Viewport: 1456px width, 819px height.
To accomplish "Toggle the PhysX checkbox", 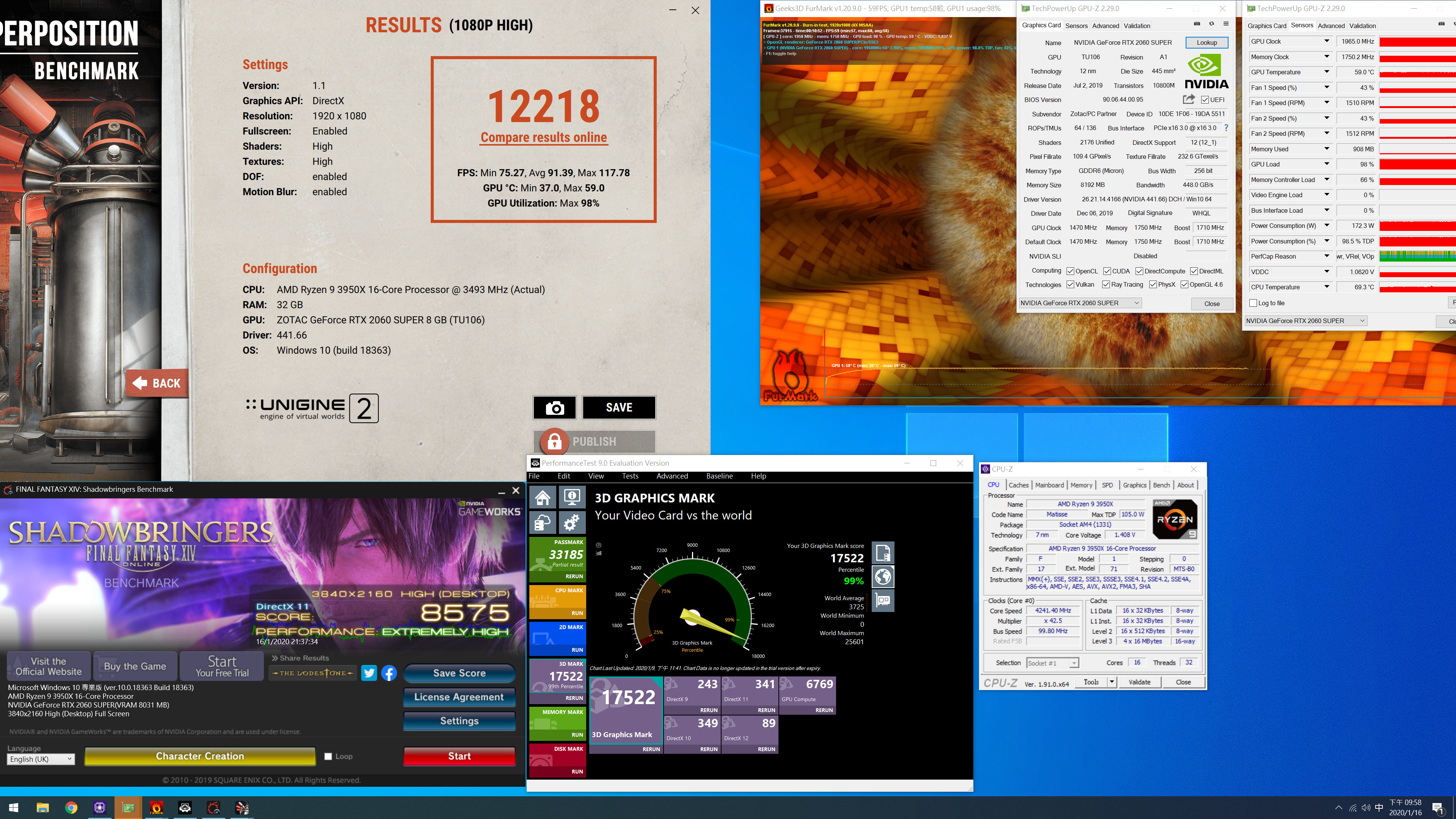I will coord(1153,285).
